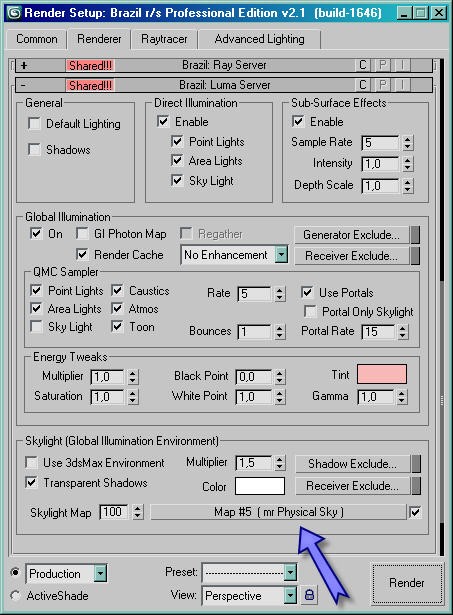
Task: Click the Depth Scale spinner
Action: (408, 186)
